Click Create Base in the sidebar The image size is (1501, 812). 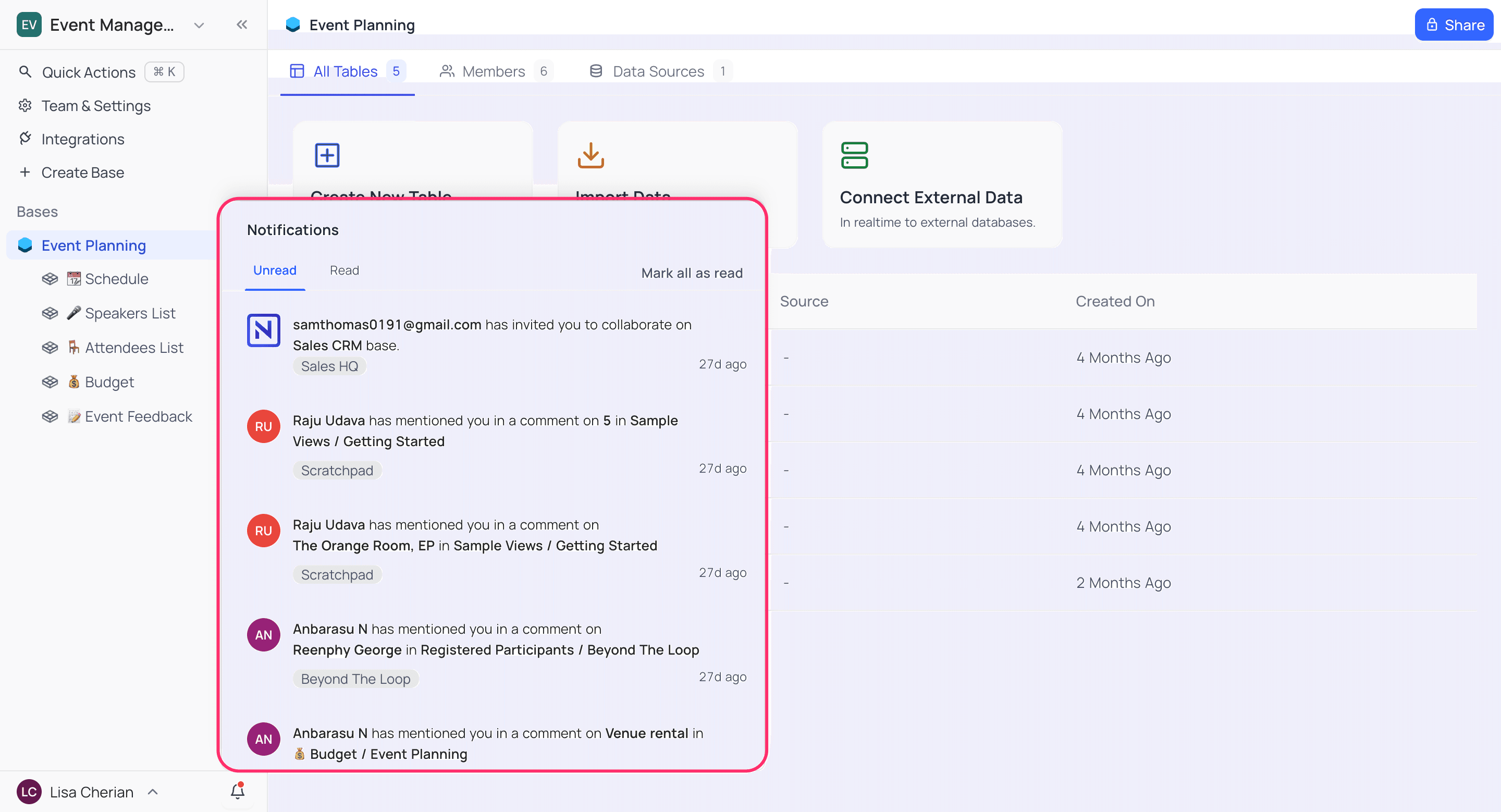coord(82,173)
